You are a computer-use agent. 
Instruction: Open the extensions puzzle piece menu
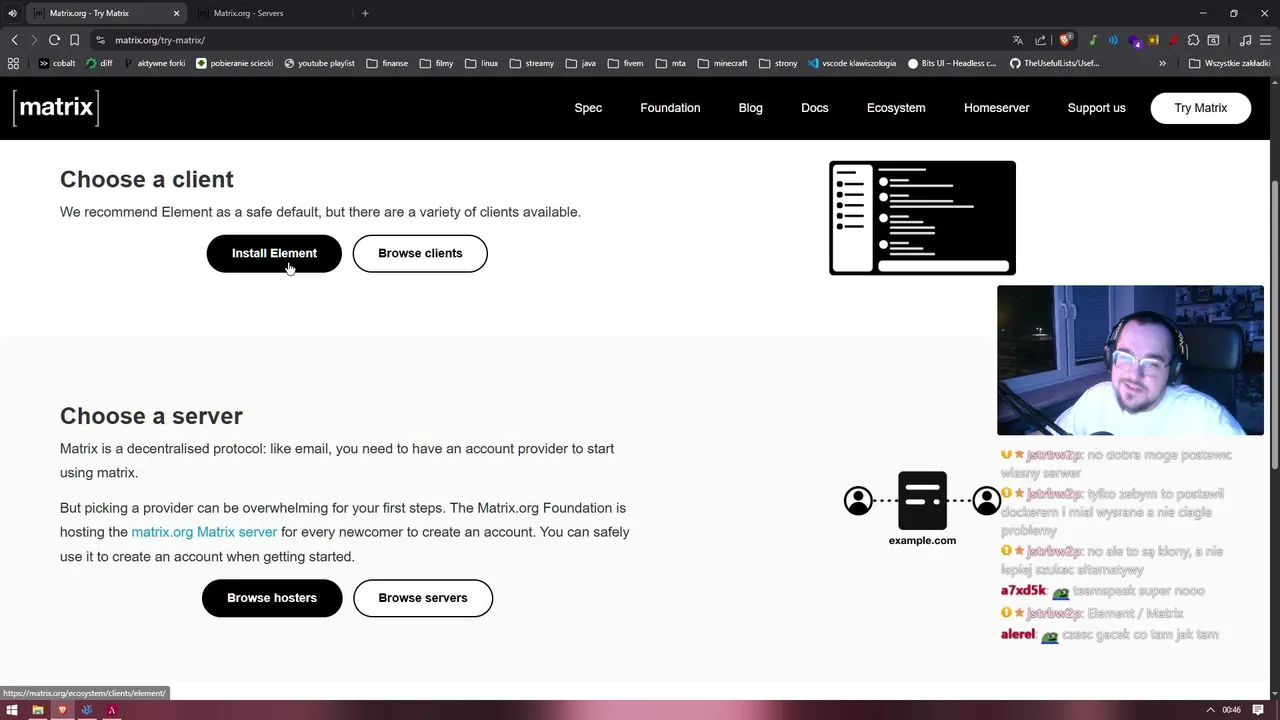pos(1193,40)
